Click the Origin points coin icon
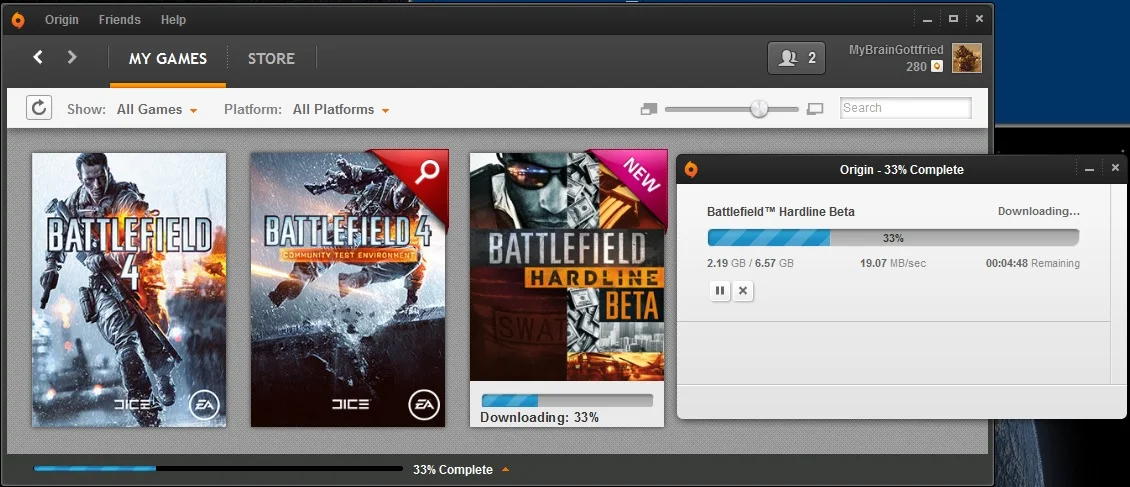Image resolution: width=1130 pixels, height=487 pixels. click(936, 66)
